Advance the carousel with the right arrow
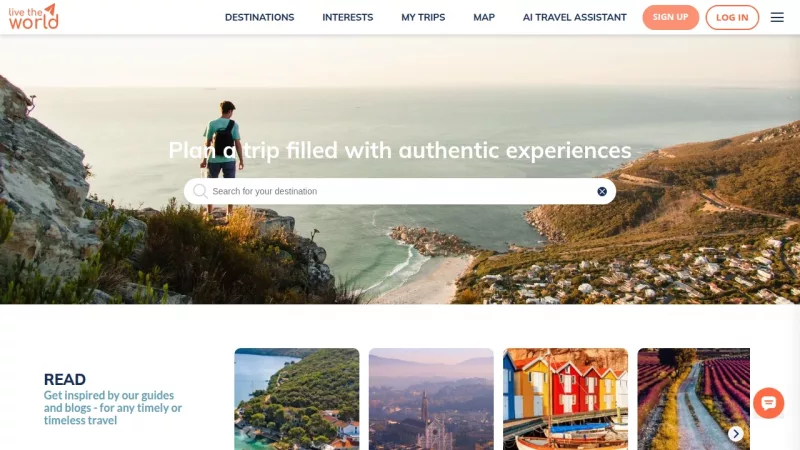800x450 pixels. coord(735,434)
